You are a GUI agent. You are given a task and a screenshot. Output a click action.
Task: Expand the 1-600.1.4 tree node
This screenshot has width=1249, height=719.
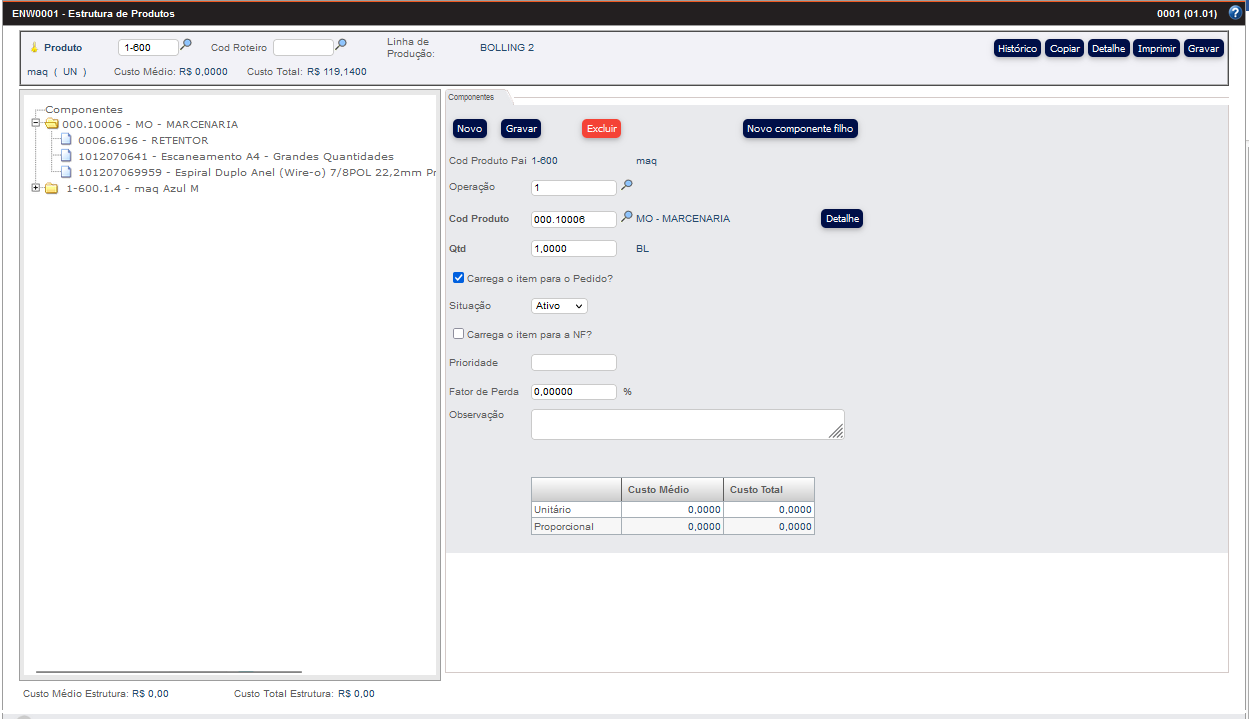tap(36, 188)
